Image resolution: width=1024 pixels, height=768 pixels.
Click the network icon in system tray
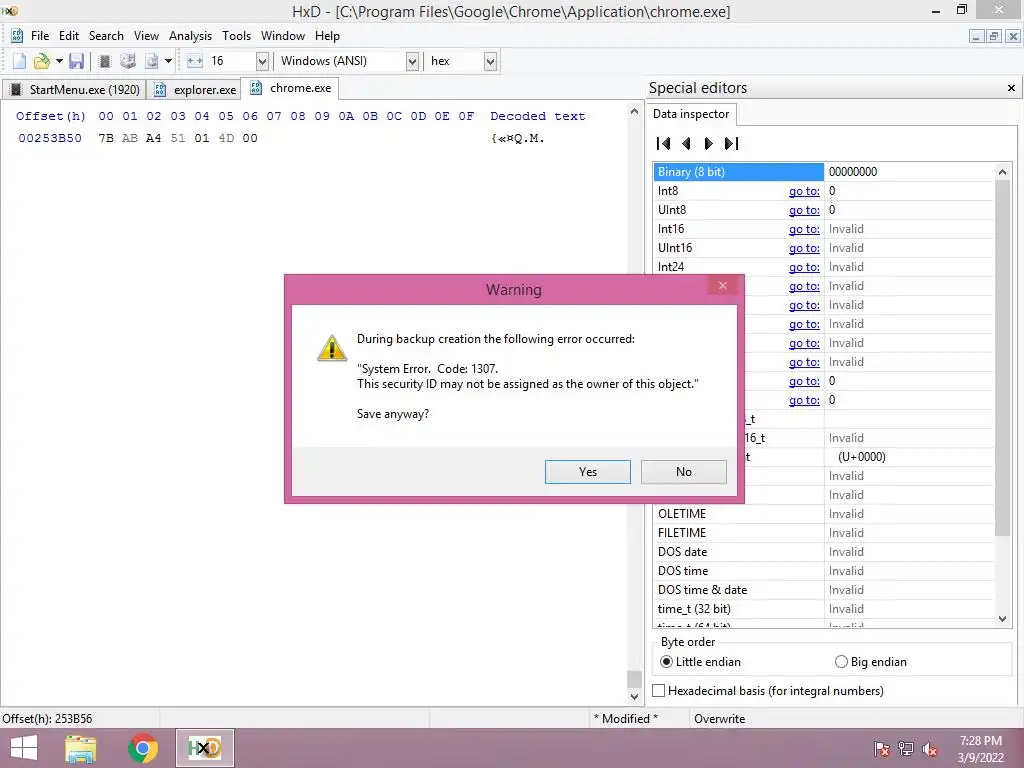(906, 749)
